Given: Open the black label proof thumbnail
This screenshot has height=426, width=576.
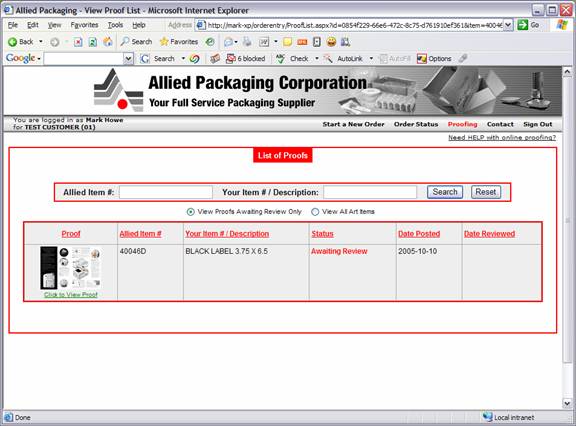Looking at the screenshot, I should [71, 268].
